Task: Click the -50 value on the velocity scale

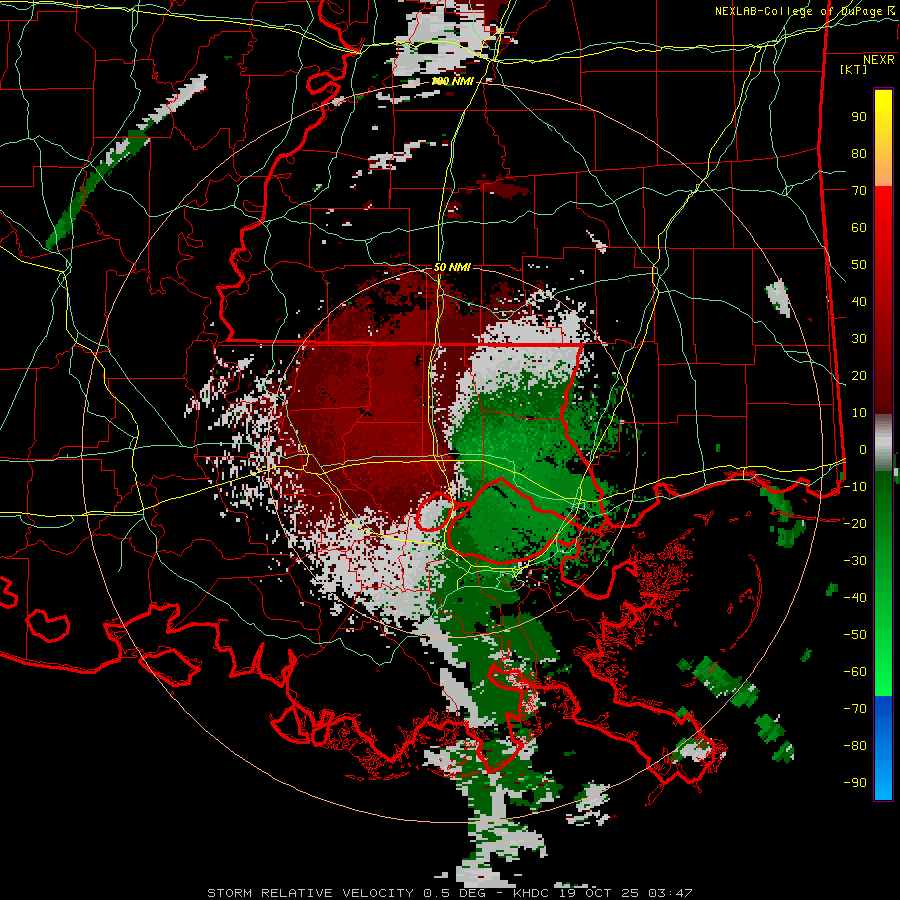Action: coord(855,635)
